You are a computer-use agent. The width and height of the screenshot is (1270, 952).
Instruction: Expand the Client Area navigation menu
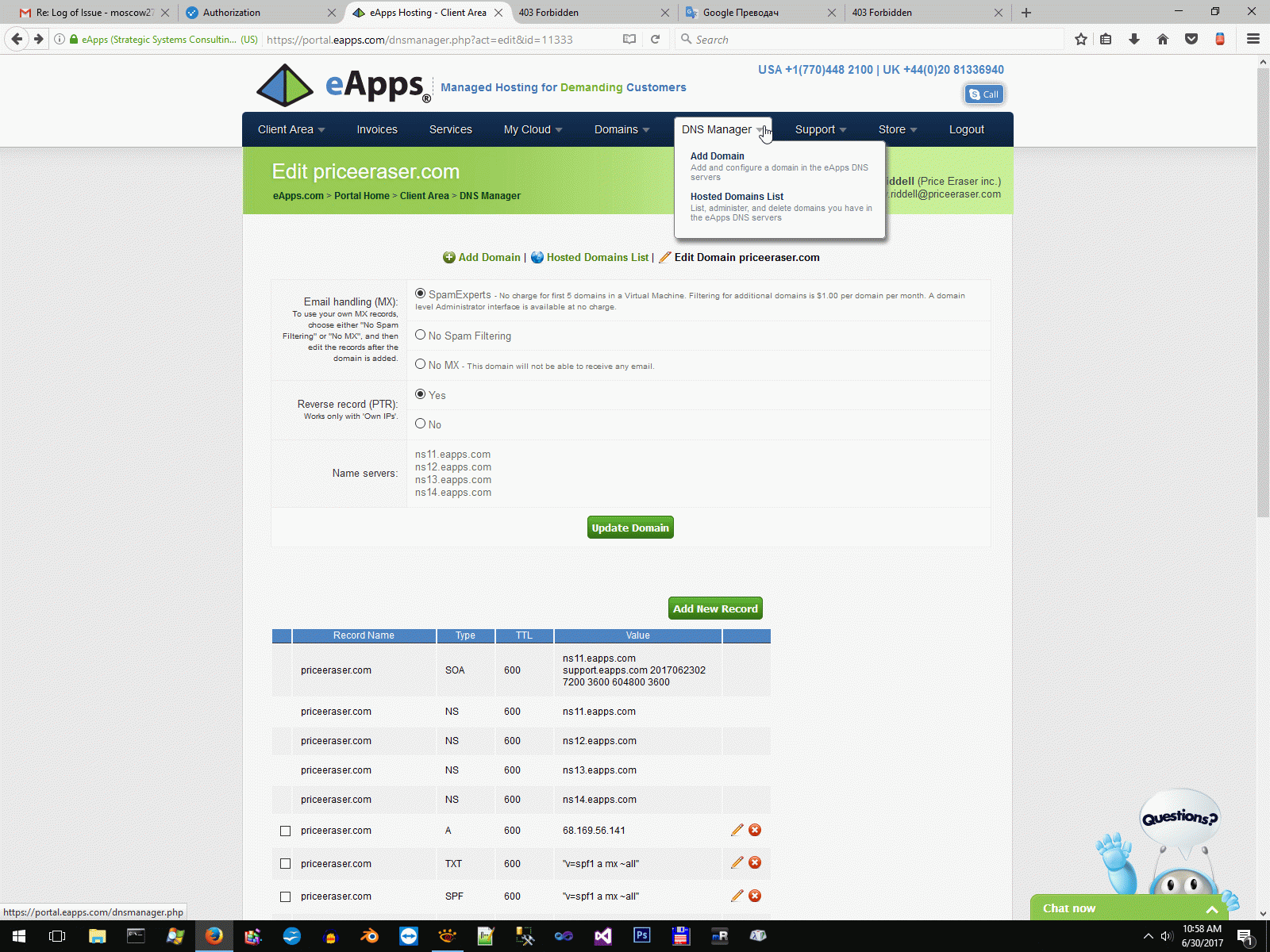point(291,129)
